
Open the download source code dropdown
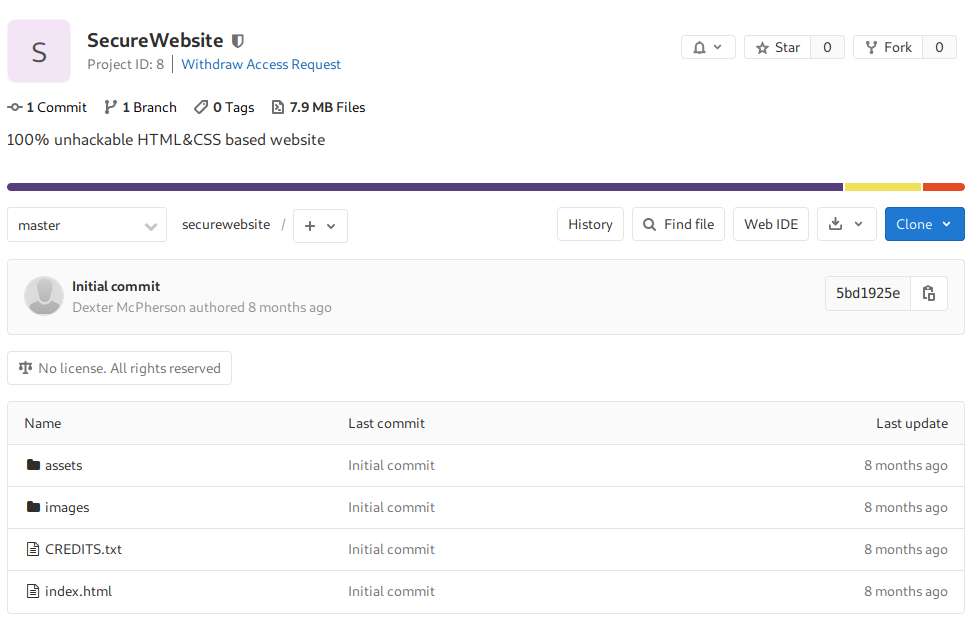(846, 224)
